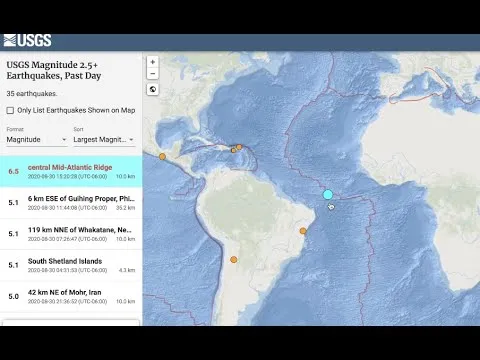Screen dimensions: 480x360
Task: Click the orange earthquake marker near Puerto Rico
Action: point(239,147)
